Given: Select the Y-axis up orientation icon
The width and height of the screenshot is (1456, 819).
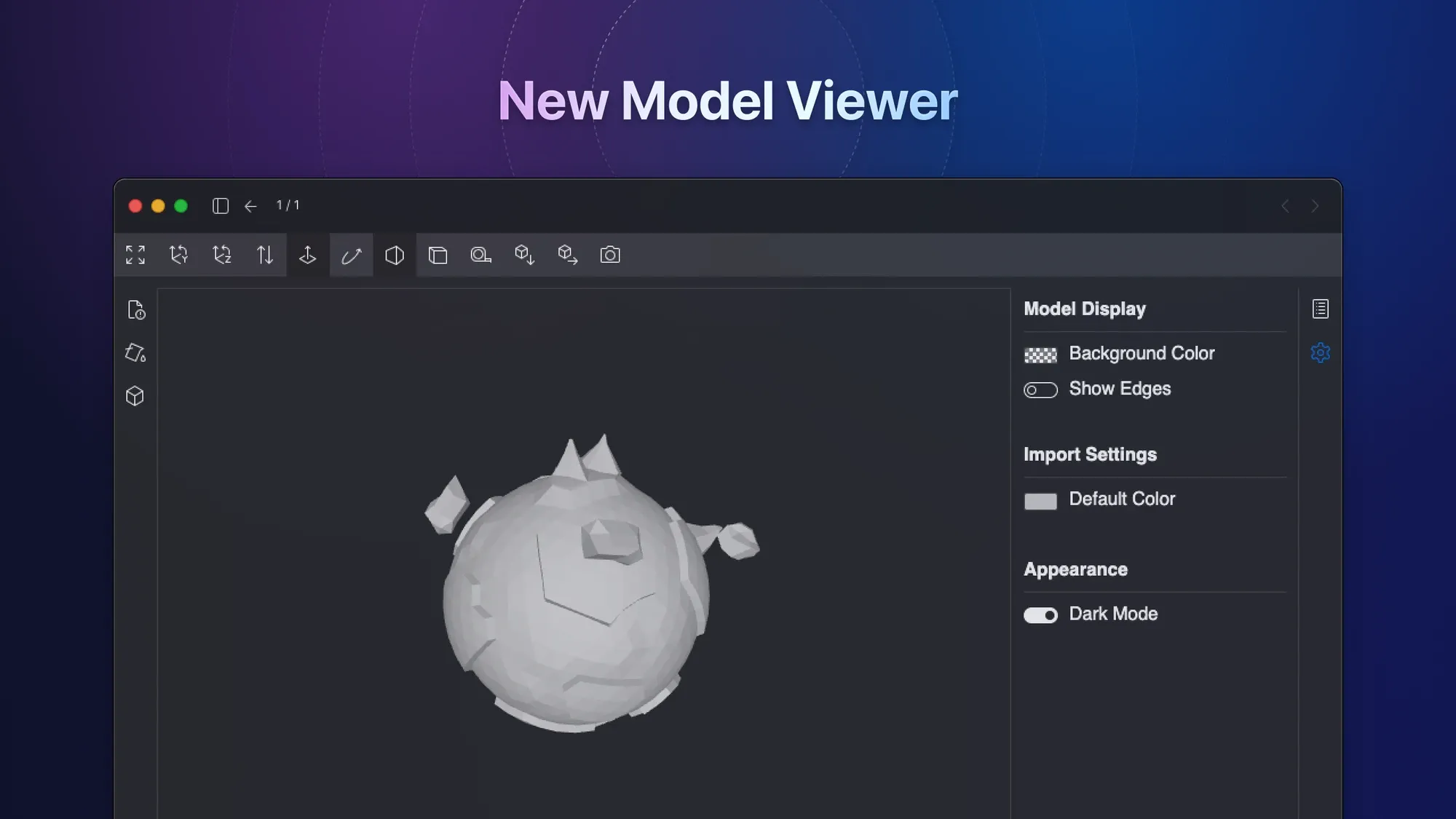Looking at the screenshot, I should pos(178,255).
